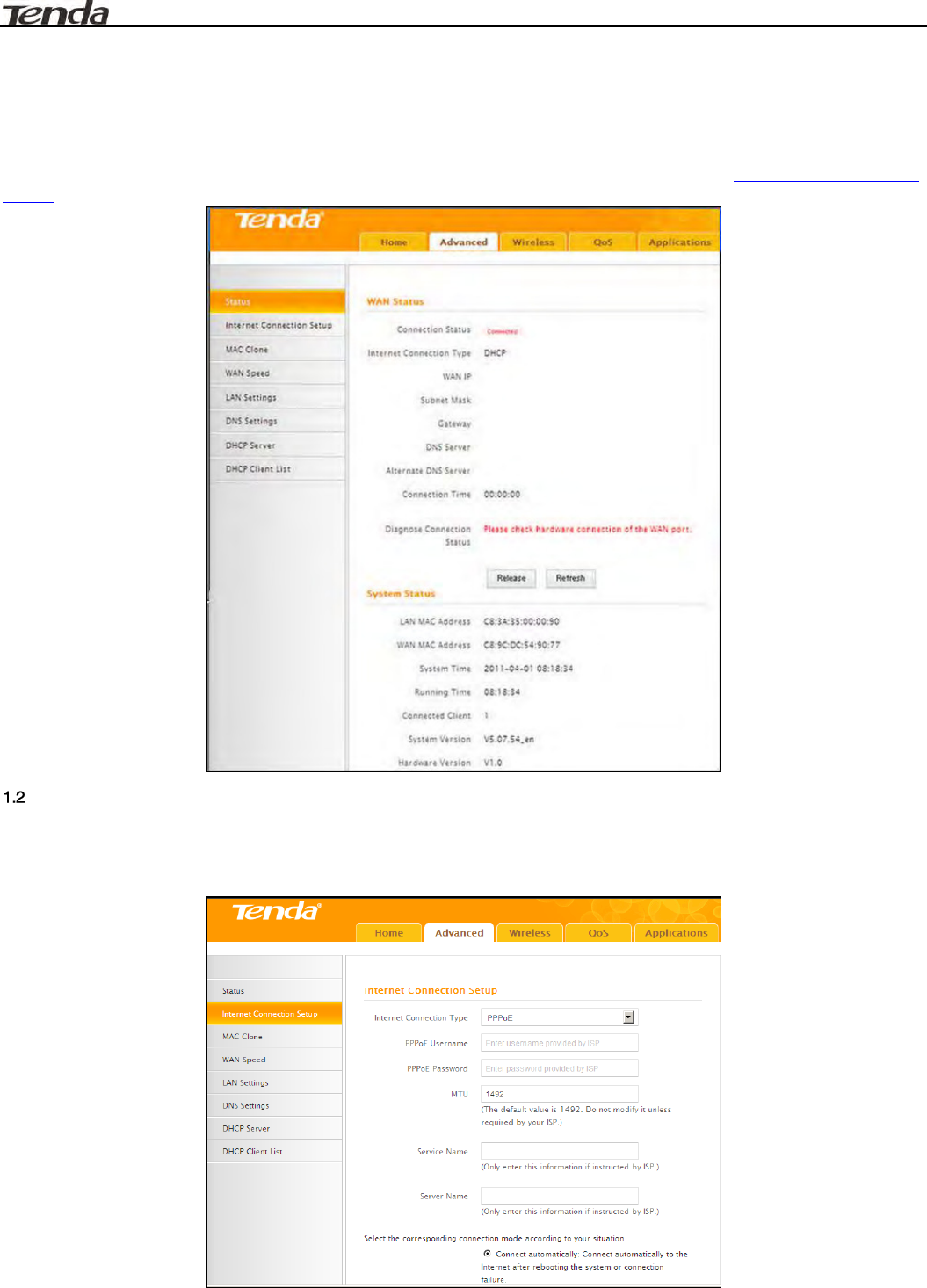
Task: Click the System Status section heading
Action: click(401, 594)
